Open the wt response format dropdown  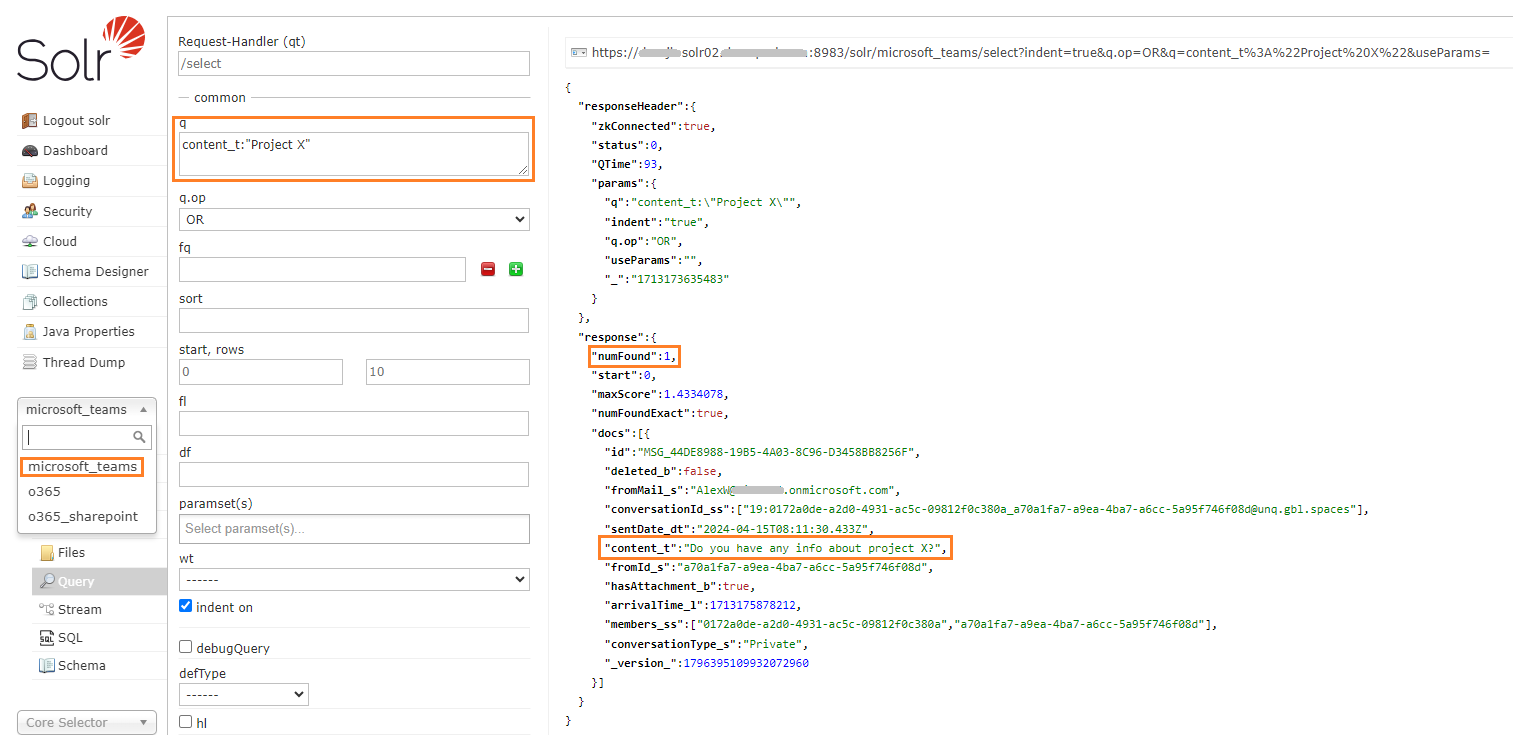pyautogui.click(x=354, y=579)
